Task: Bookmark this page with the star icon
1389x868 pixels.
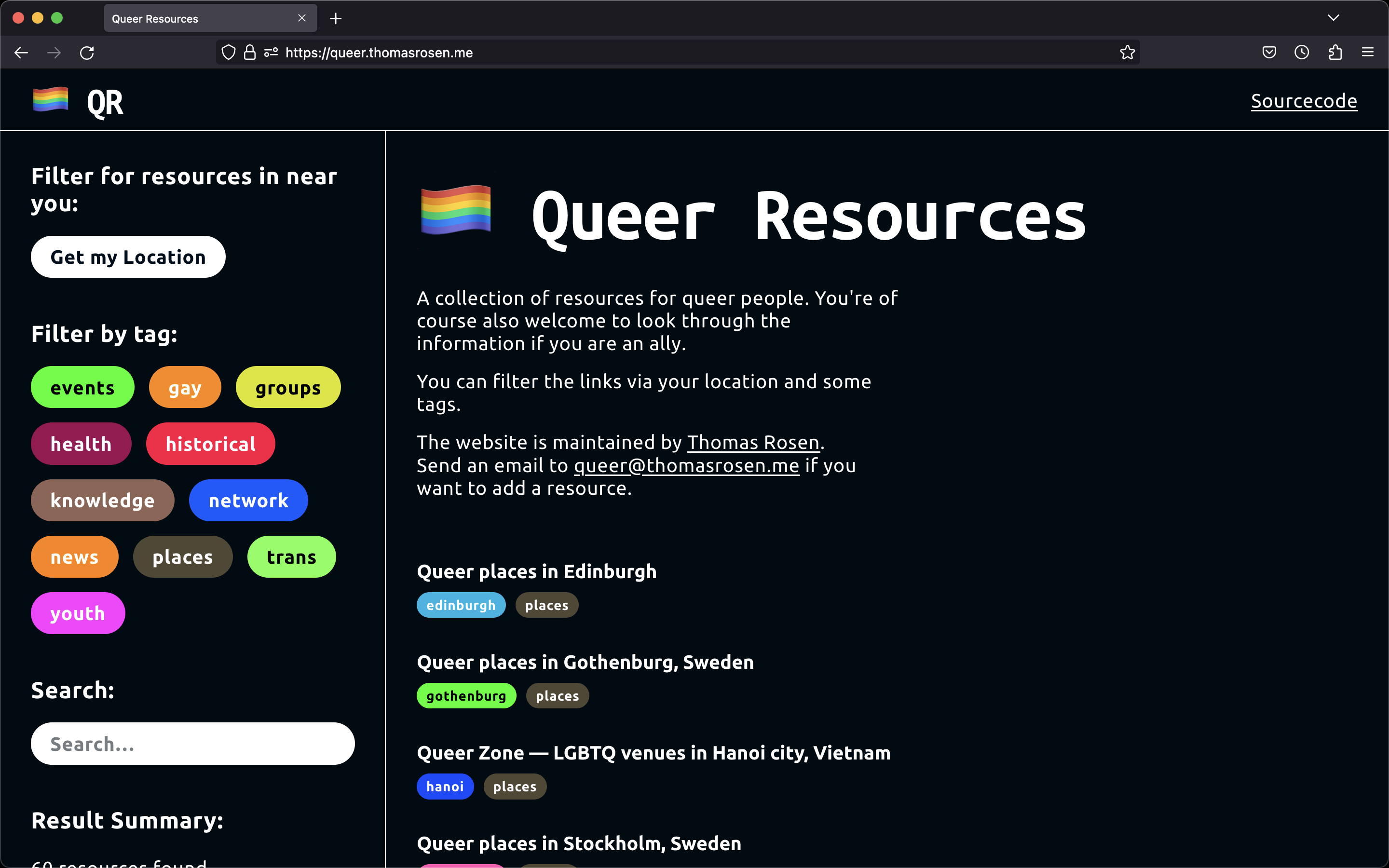Action: tap(1127, 53)
